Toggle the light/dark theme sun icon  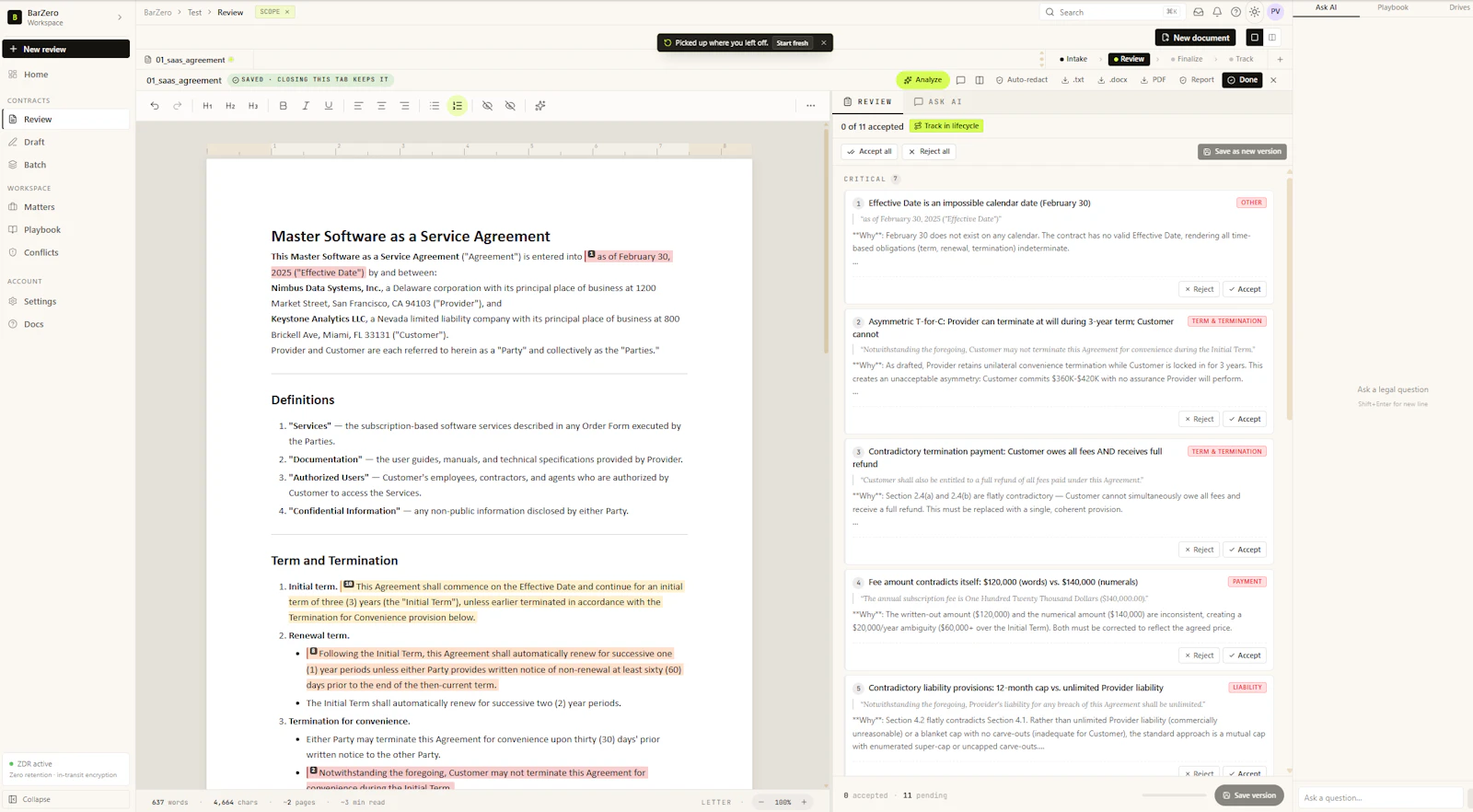click(x=1255, y=12)
